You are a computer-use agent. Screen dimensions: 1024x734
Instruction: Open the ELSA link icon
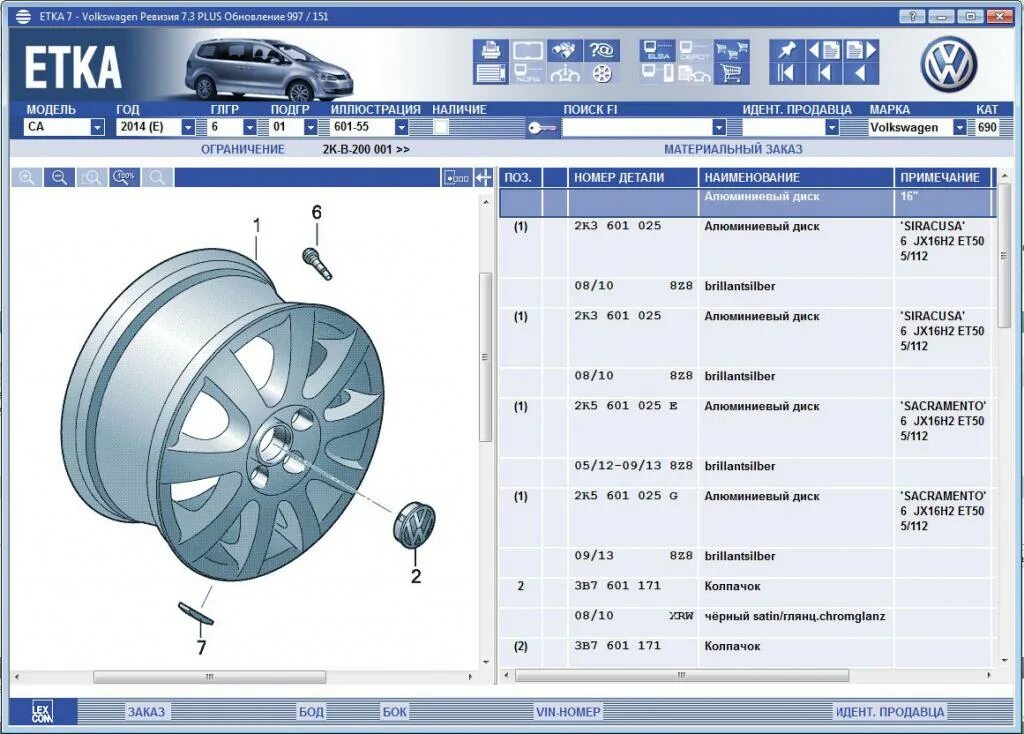coord(658,51)
